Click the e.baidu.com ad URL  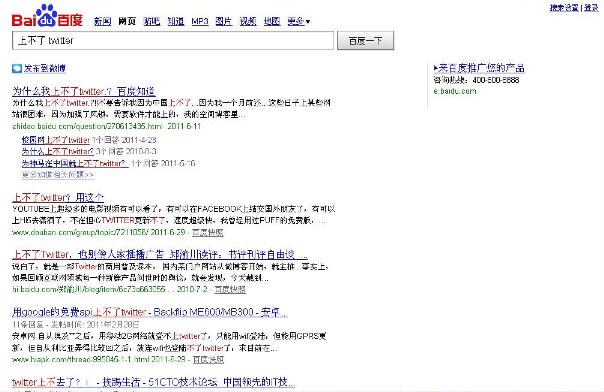(455, 91)
